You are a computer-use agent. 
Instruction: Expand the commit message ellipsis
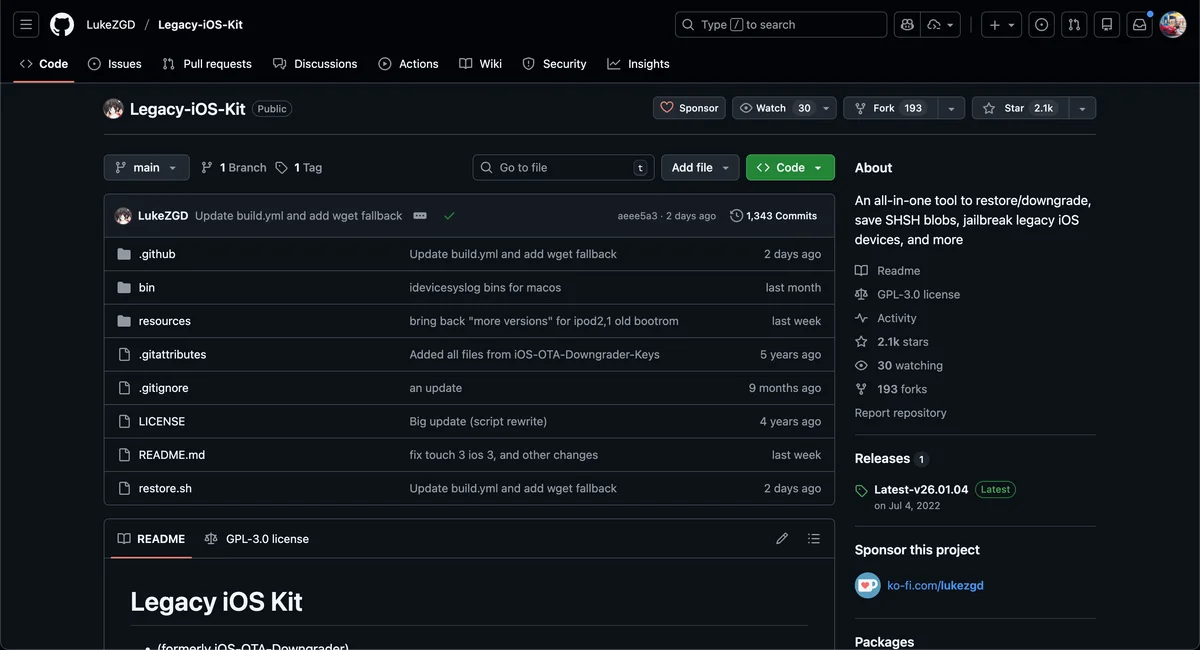coord(420,216)
